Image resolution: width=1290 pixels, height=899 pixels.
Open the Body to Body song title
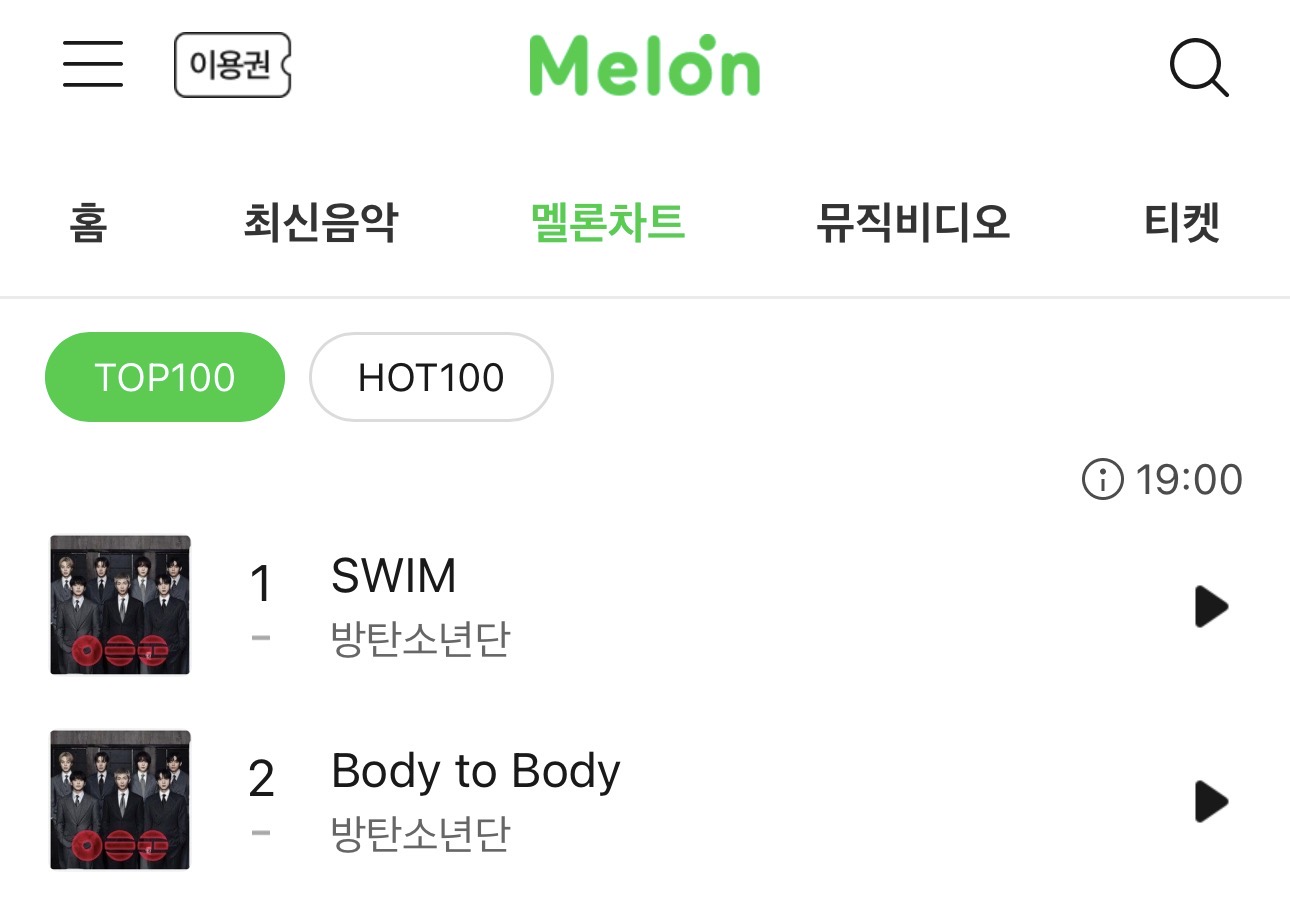(476, 771)
